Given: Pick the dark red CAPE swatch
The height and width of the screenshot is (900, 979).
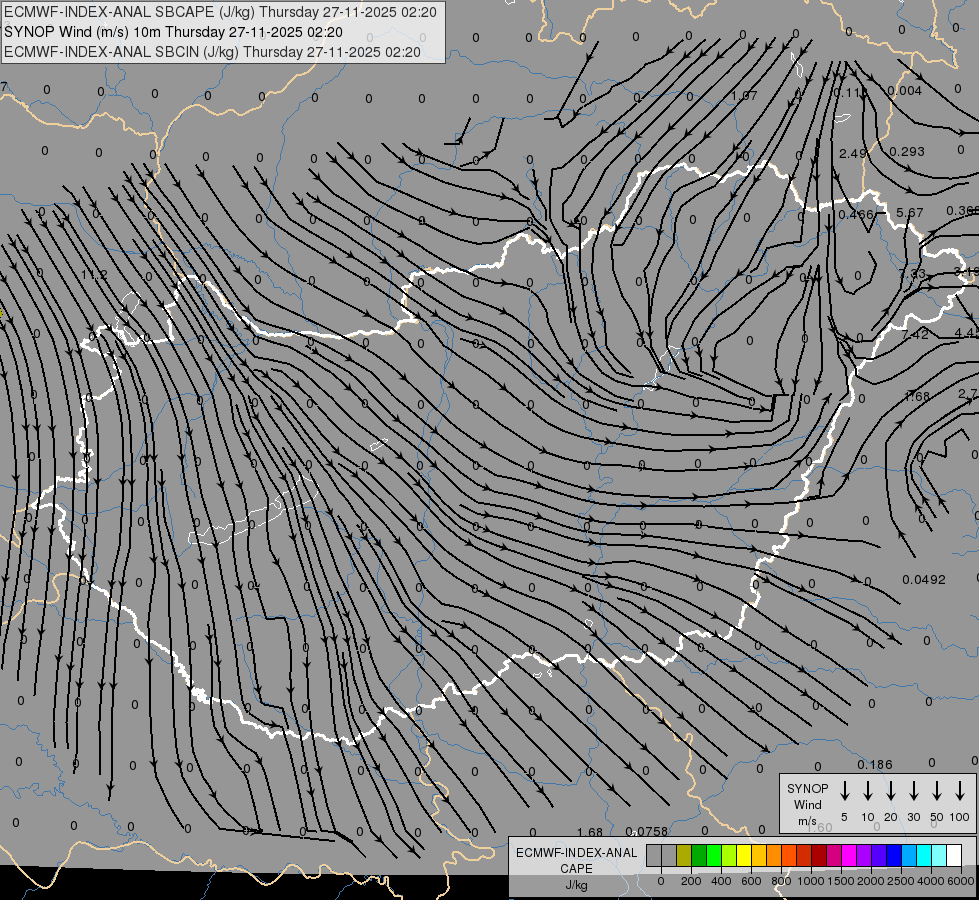Looking at the screenshot, I should tap(820, 855).
